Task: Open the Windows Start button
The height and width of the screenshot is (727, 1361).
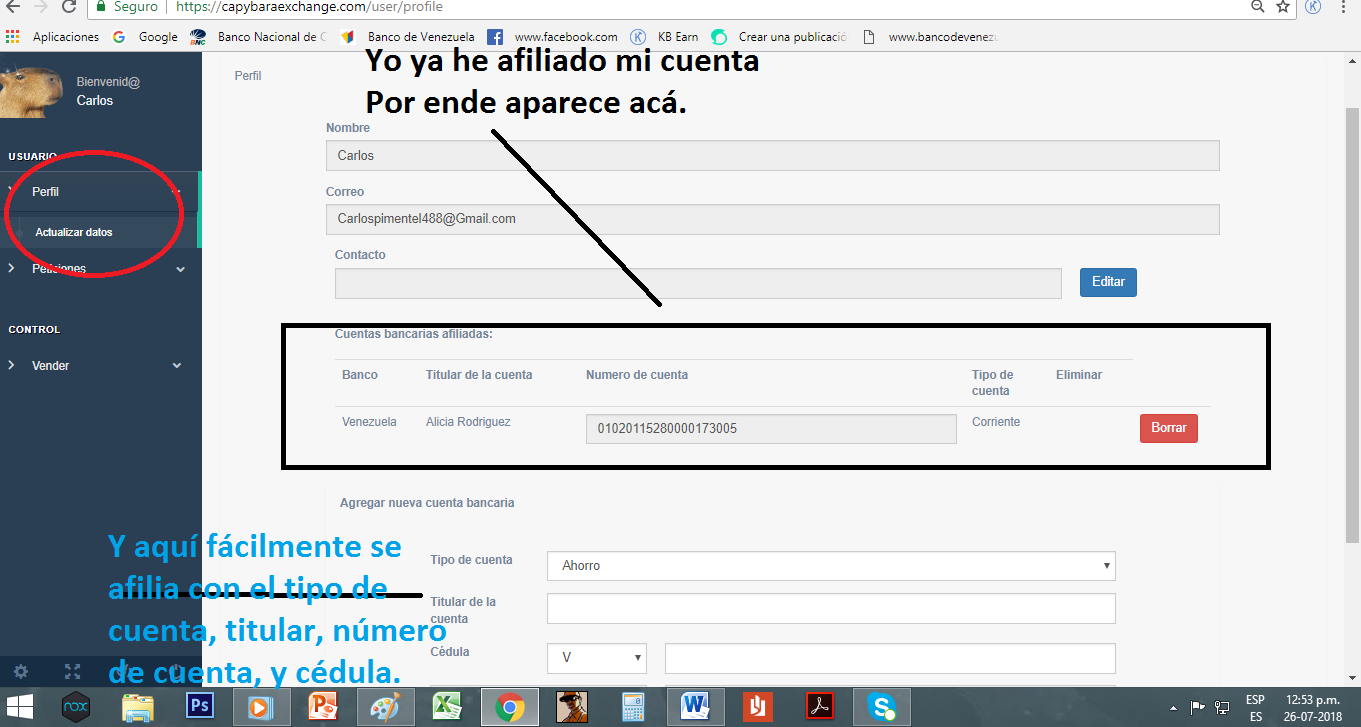Action: [x=21, y=706]
